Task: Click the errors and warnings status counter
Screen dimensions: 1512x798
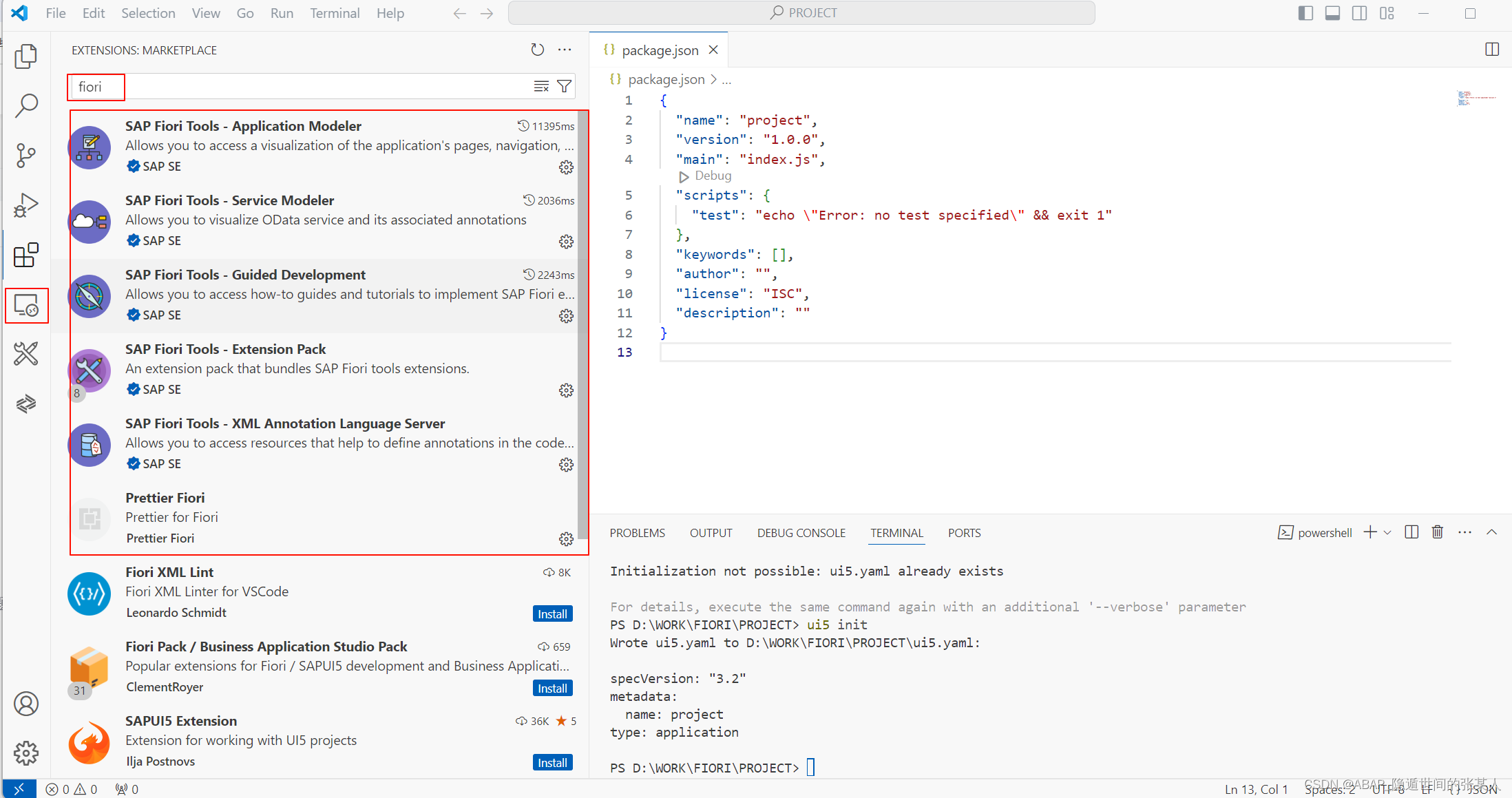Action: [72, 789]
